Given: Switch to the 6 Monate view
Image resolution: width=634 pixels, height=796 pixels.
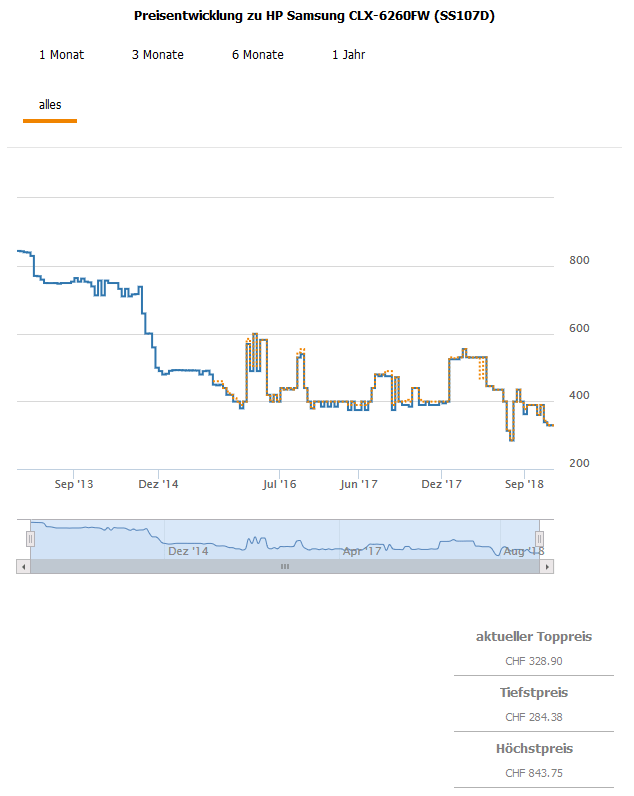Looking at the screenshot, I should click(x=257, y=55).
